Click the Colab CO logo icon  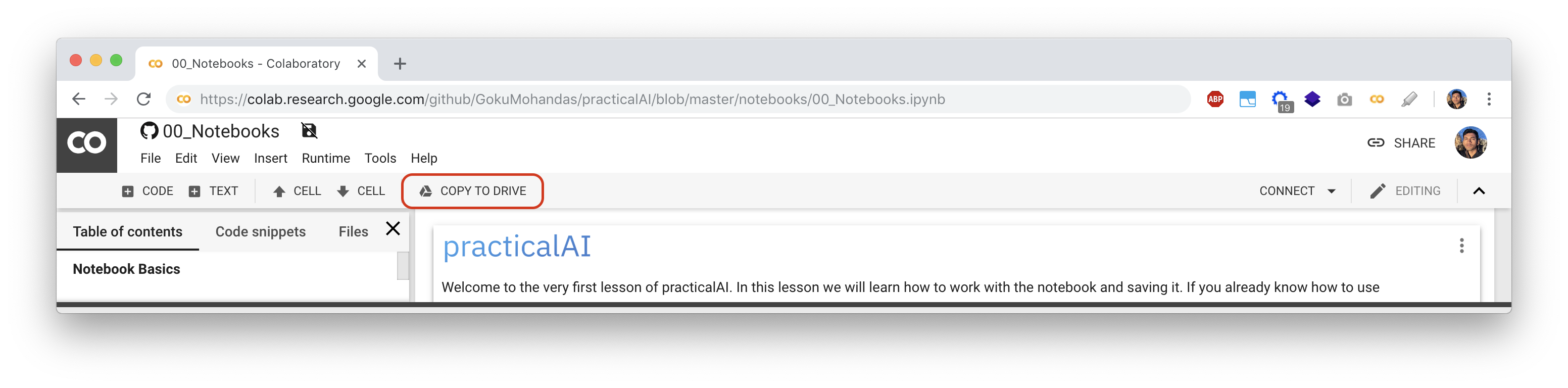pyautogui.click(x=86, y=144)
